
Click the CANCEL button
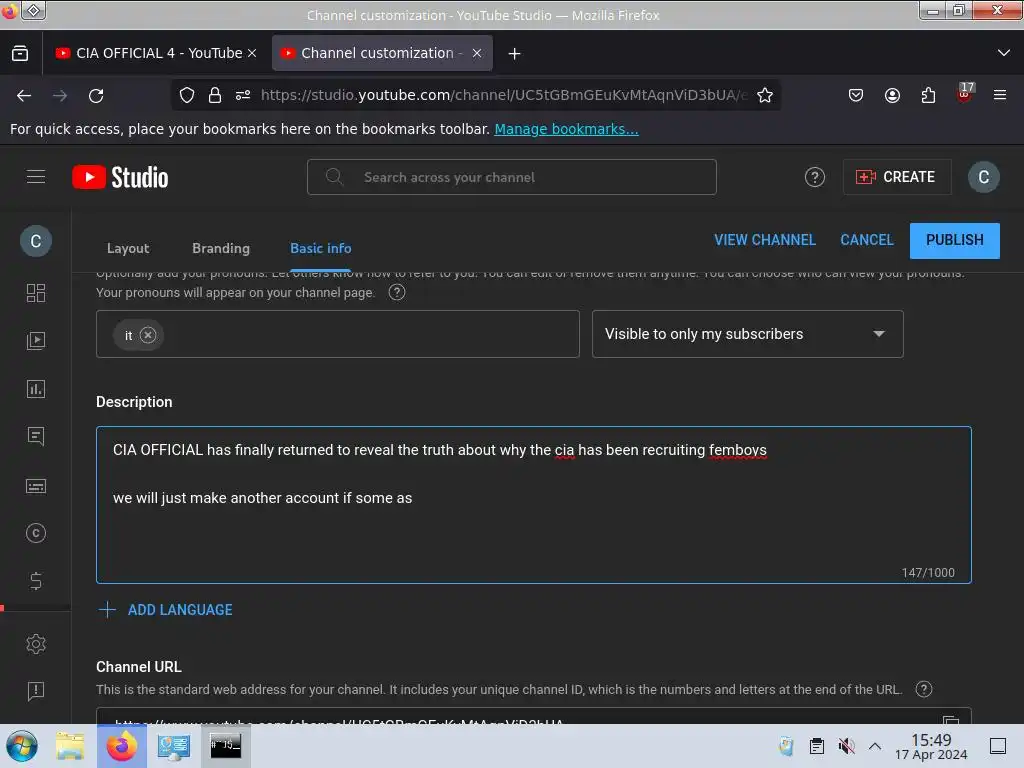click(867, 240)
